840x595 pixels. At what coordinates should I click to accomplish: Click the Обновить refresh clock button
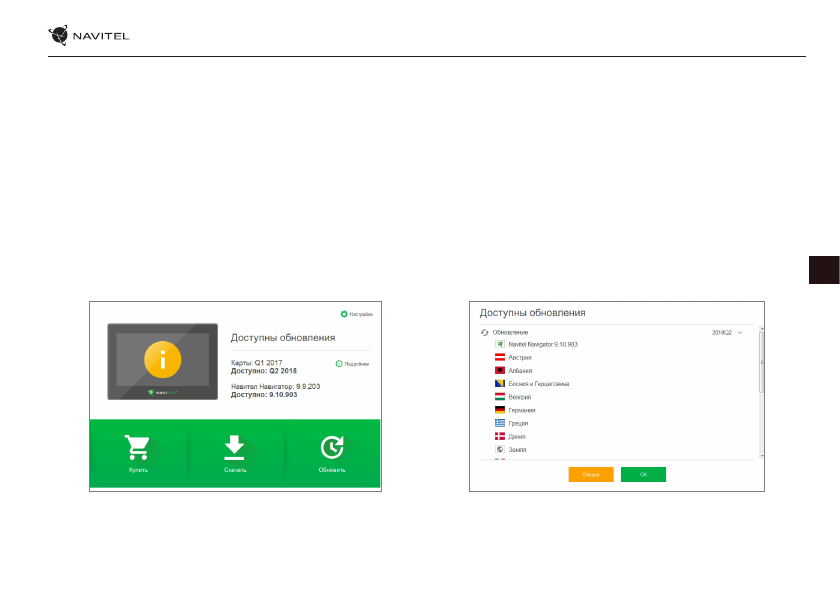[x=332, y=453]
